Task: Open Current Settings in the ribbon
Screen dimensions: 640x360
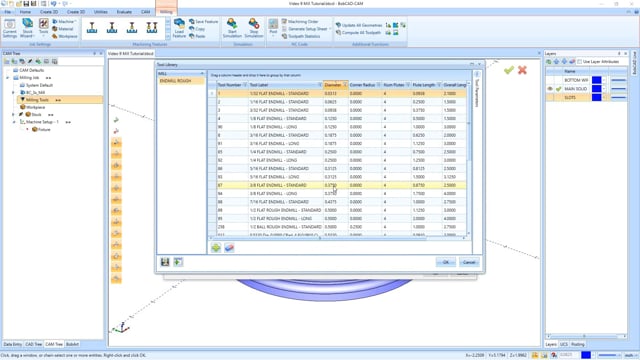Action: (9, 28)
